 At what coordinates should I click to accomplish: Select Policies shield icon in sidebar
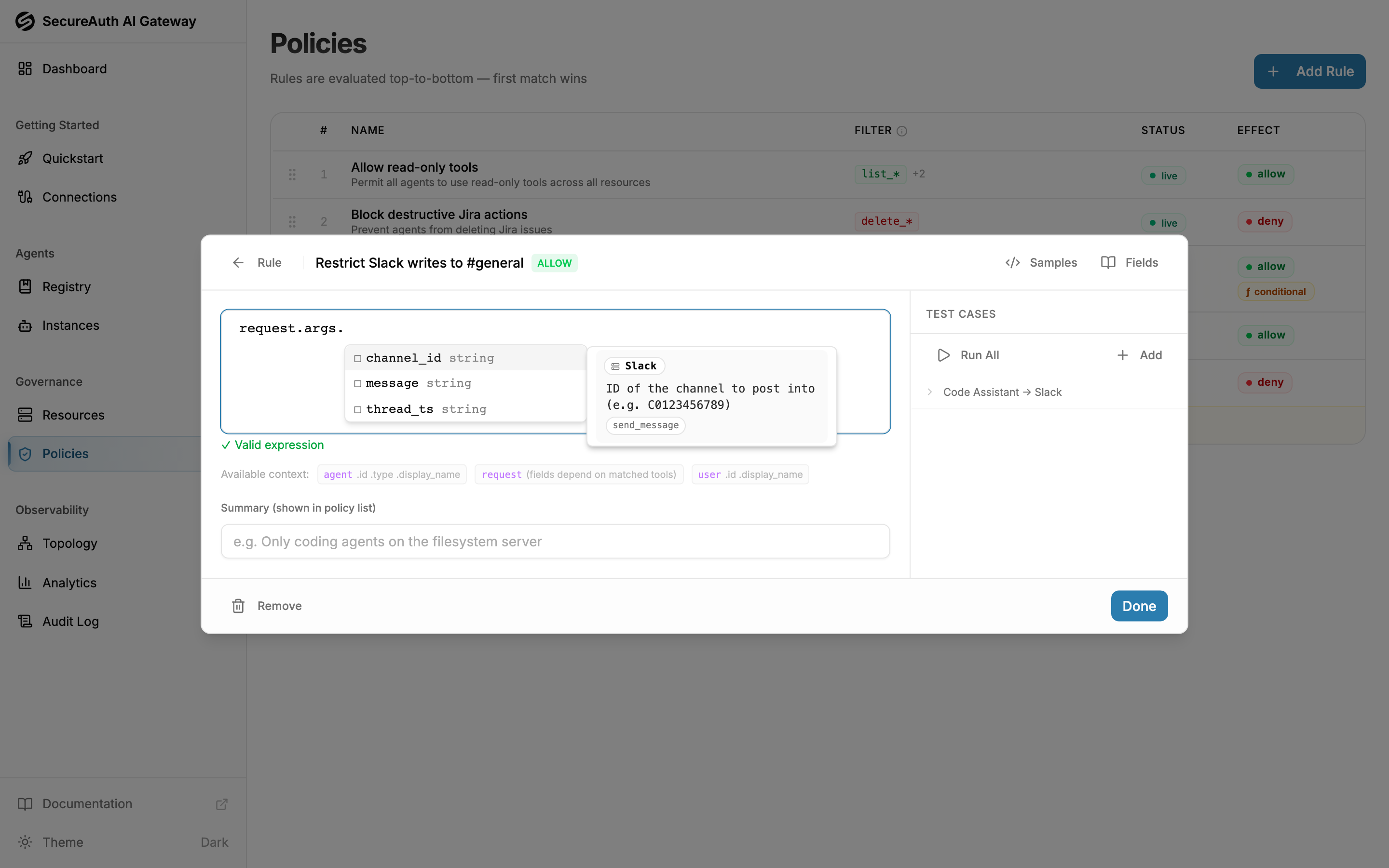point(25,454)
